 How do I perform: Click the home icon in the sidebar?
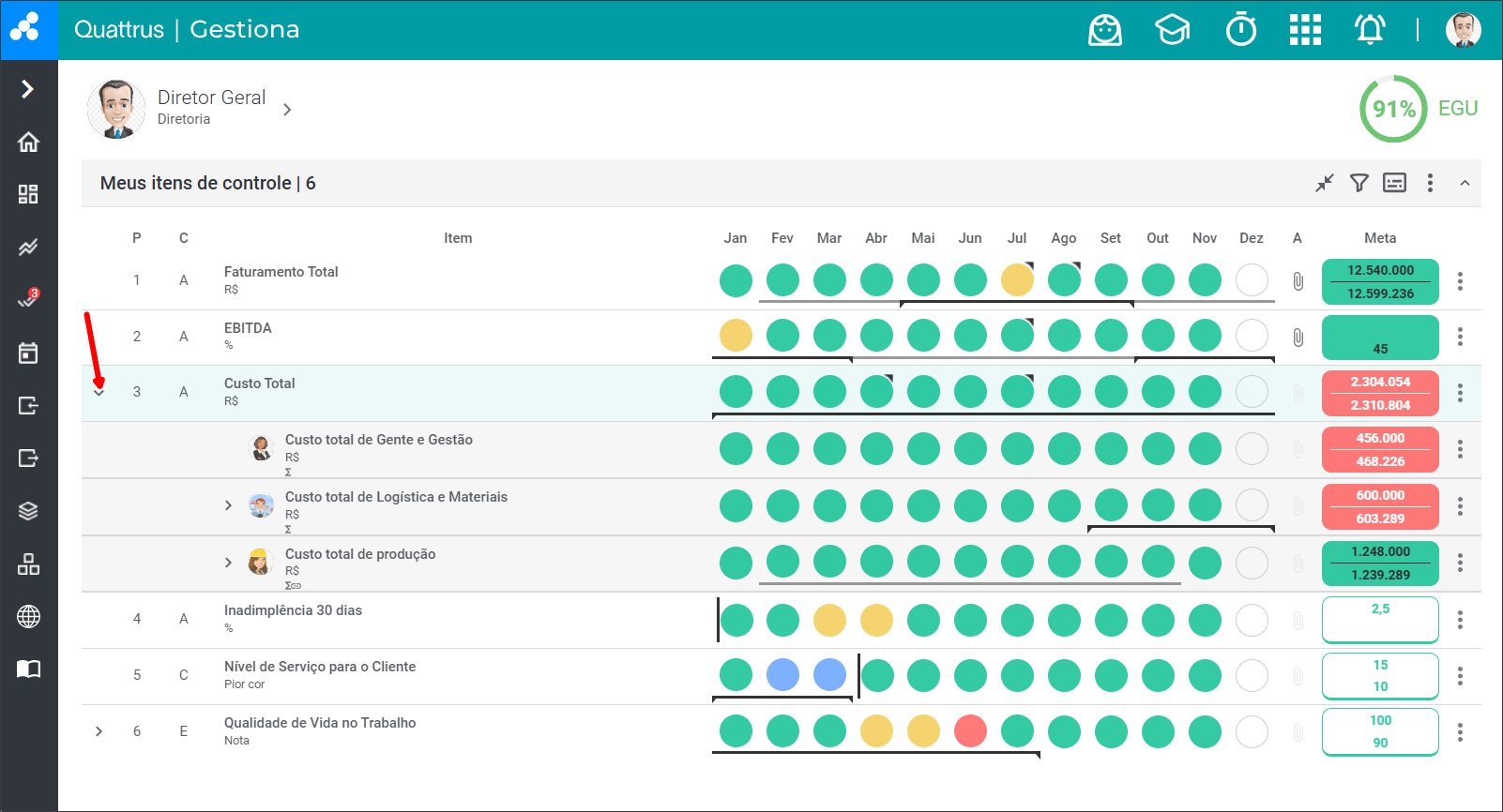28,142
